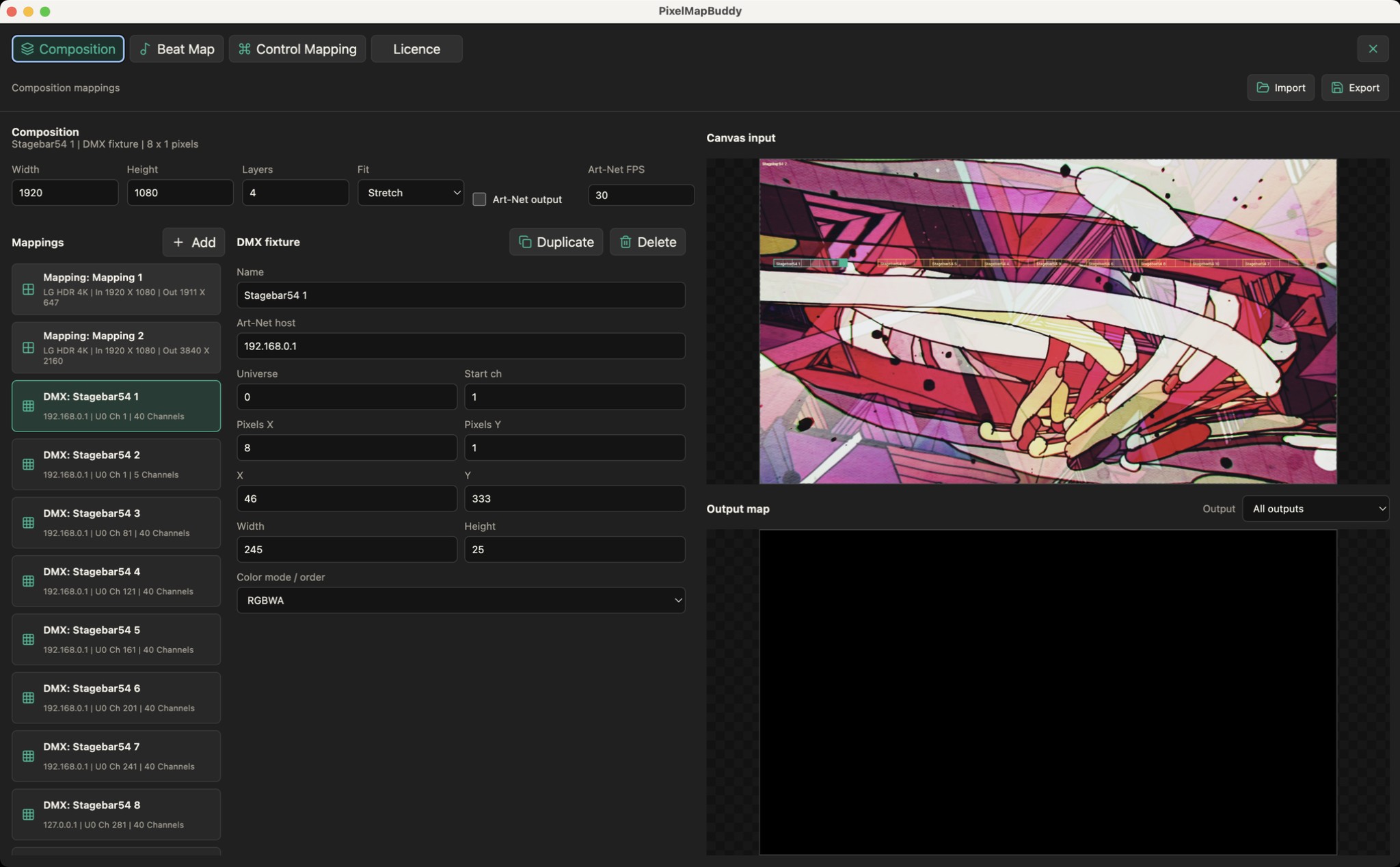Click the grid icon beside DMX: Stagebar54 4
The height and width of the screenshot is (867, 1400).
(28, 581)
